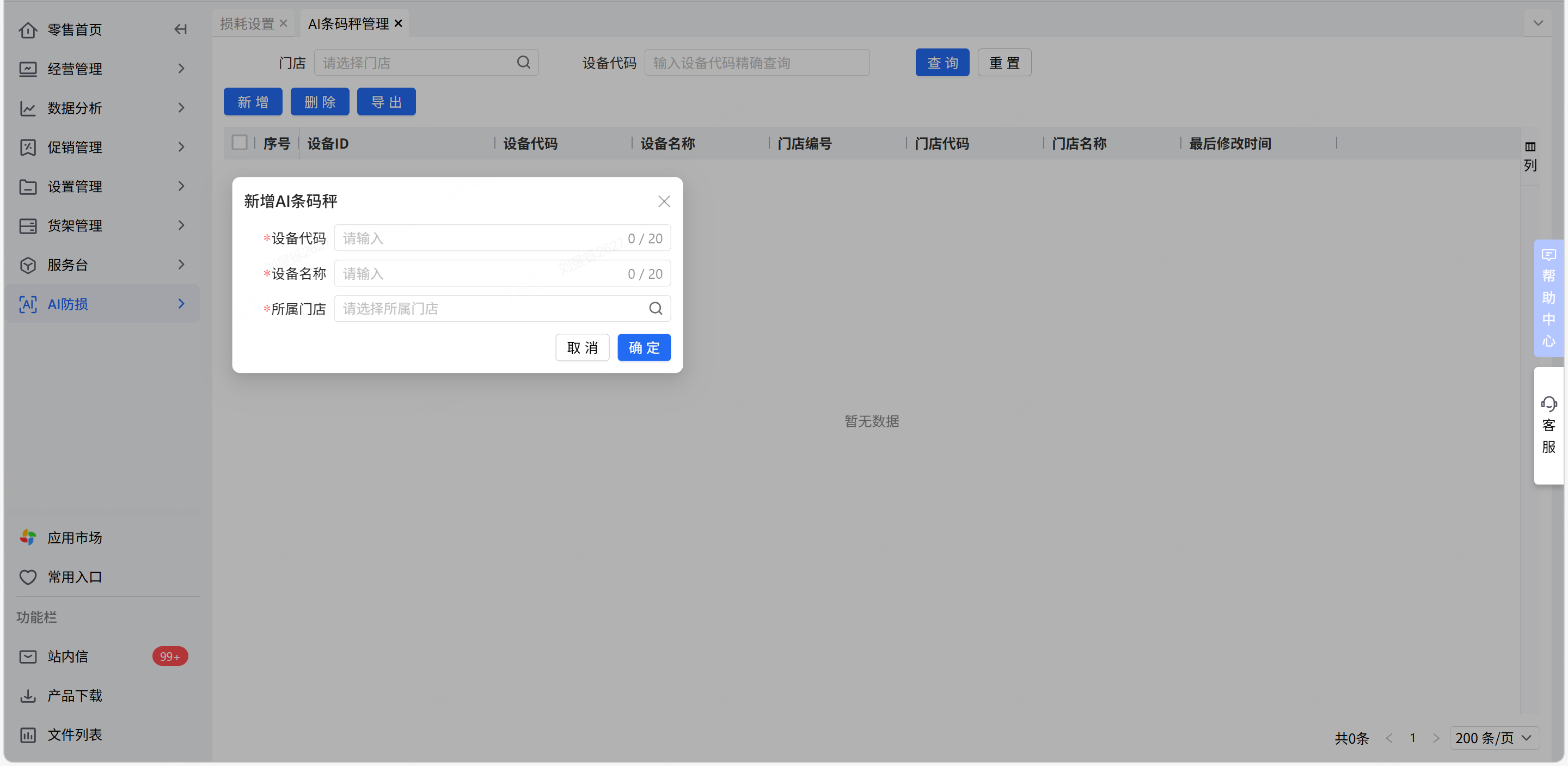This screenshot has height=766, width=1568.
Task: Click the sidebar collapse arrow icon
Action: 180,29
